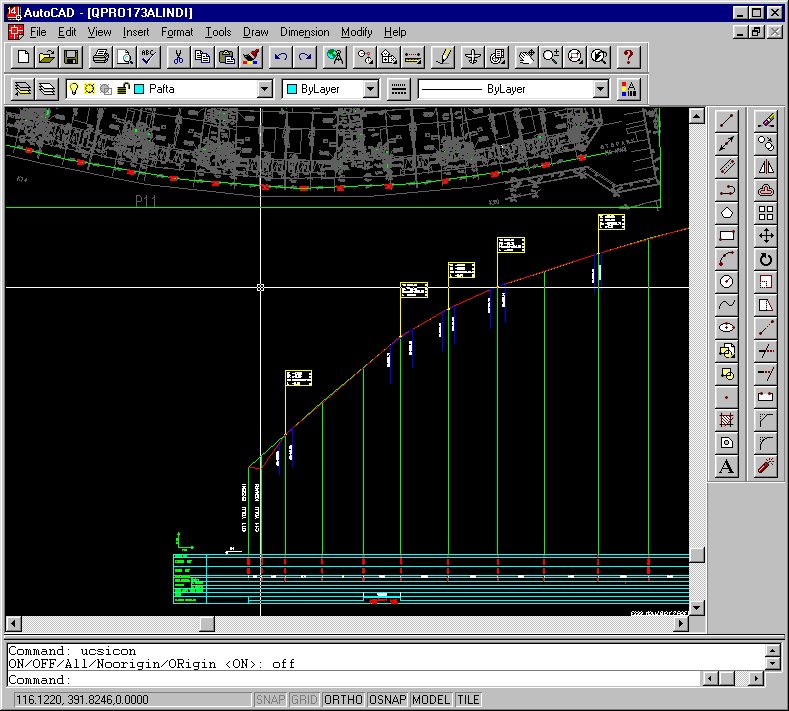Click the Help question mark button
Image resolution: width=789 pixels, height=711 pixels.
(628, 57)
